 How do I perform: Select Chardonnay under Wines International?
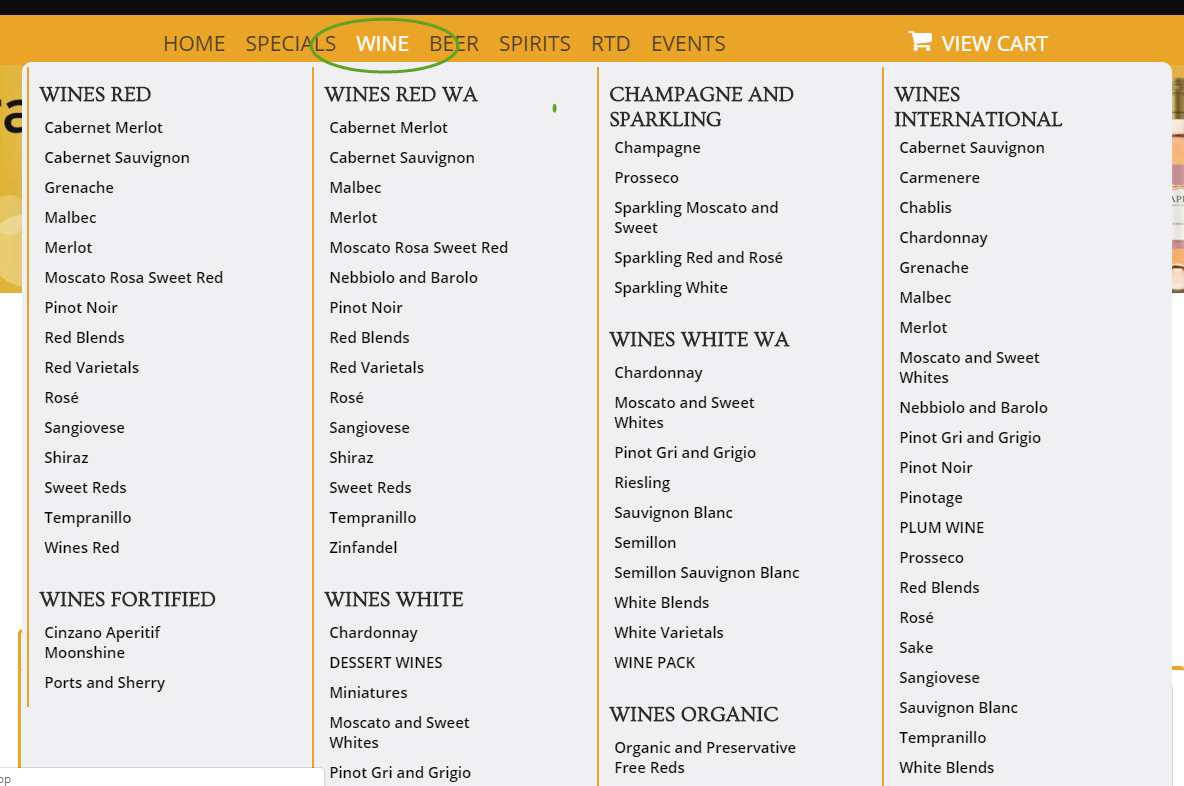click(x=943, y=238)
